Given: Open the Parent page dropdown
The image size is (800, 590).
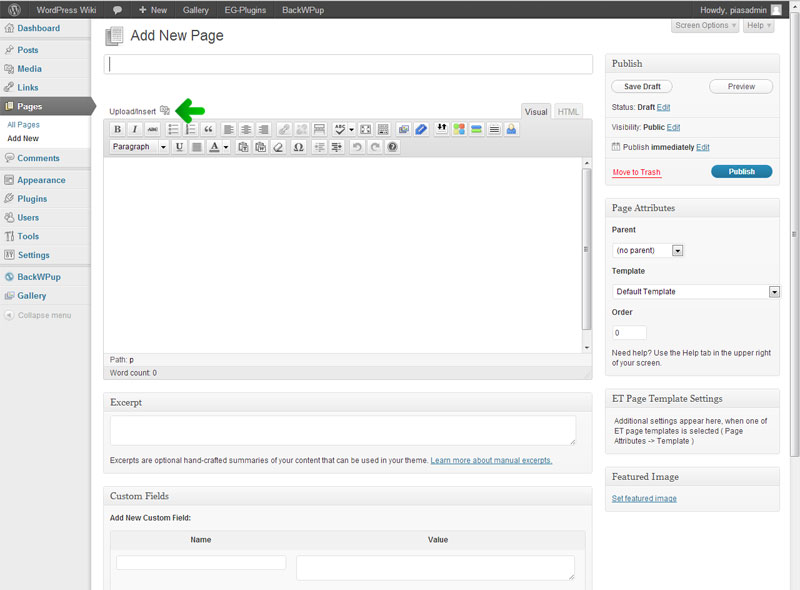Looking at the screenshot, I should pos(677,250).
